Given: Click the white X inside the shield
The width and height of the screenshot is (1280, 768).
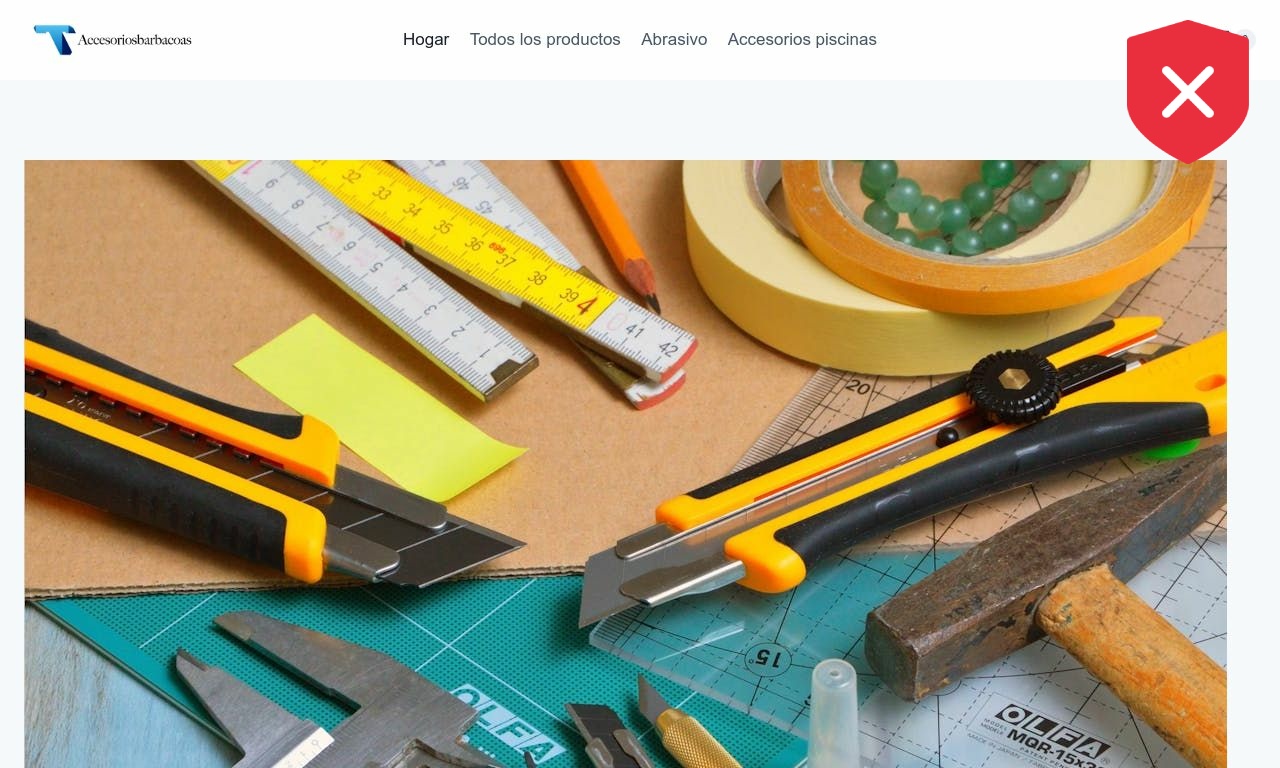Looking at the screenshot, I should (1188, 92).
